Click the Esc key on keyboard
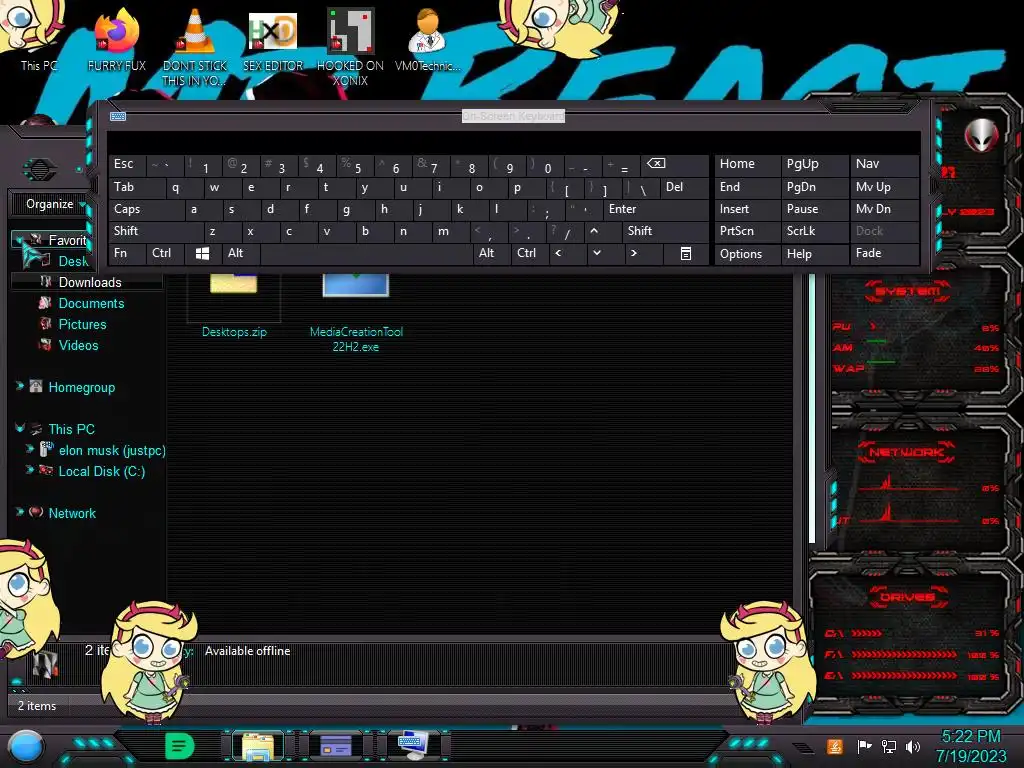Screen dimensions: 1024x768 [x=127, y=164]
